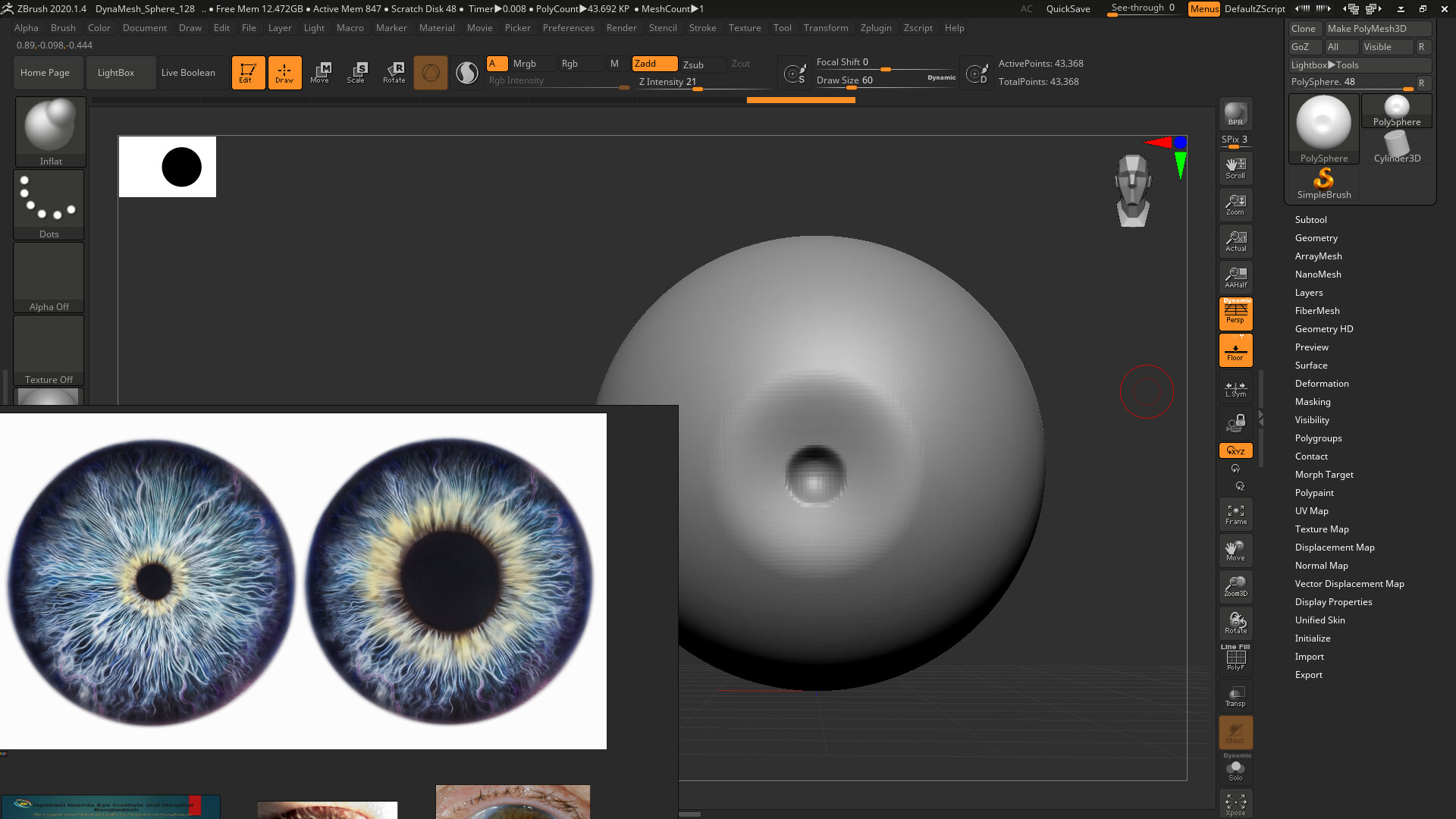Click the Make PolyMesh3D button

coord(1378,28)
